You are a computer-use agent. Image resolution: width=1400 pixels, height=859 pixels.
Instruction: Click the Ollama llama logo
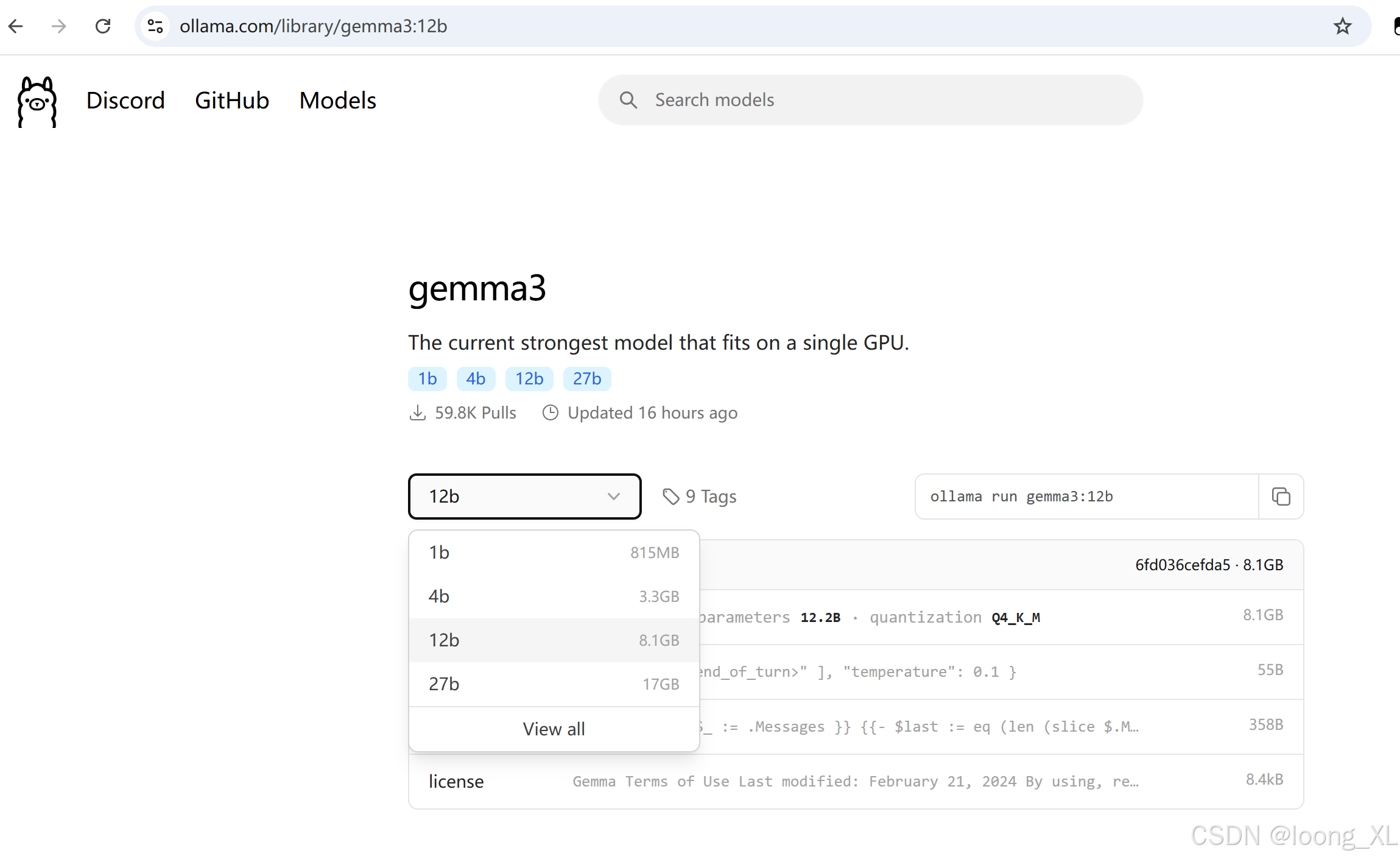point(37,101)
